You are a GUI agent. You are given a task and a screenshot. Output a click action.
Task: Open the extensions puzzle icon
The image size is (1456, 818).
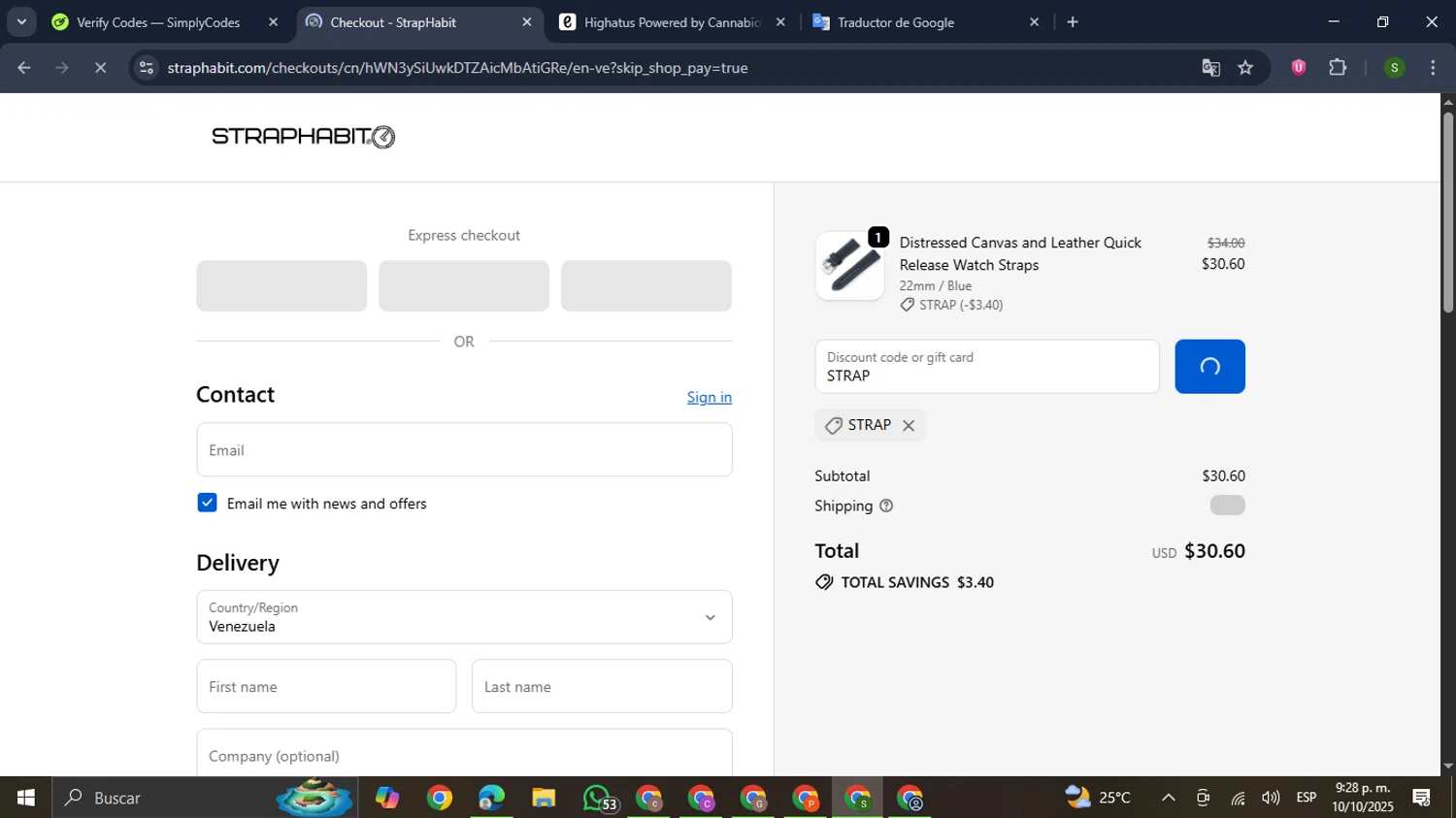(1338, 67)
